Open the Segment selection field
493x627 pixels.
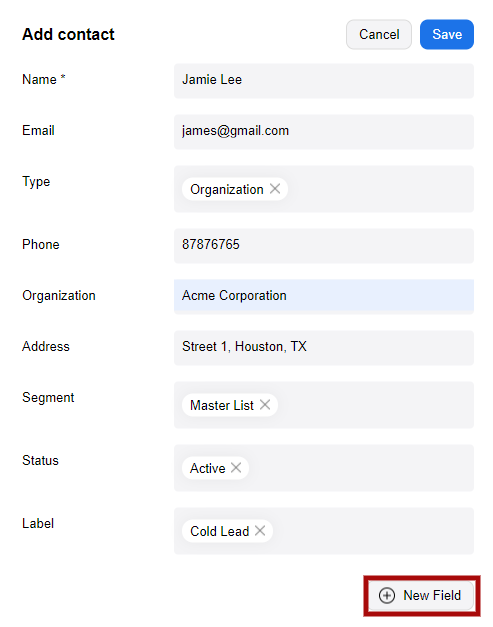pos(324,405)
